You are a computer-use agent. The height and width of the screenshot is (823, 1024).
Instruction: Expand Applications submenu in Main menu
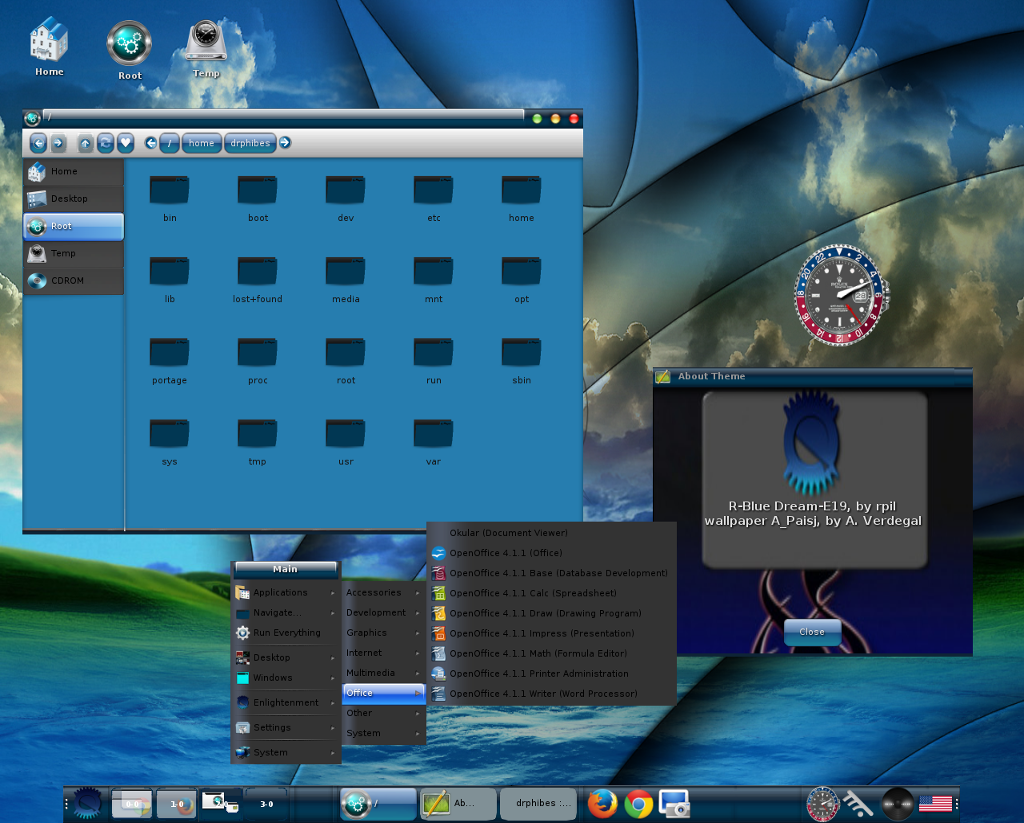click(286, 592)
